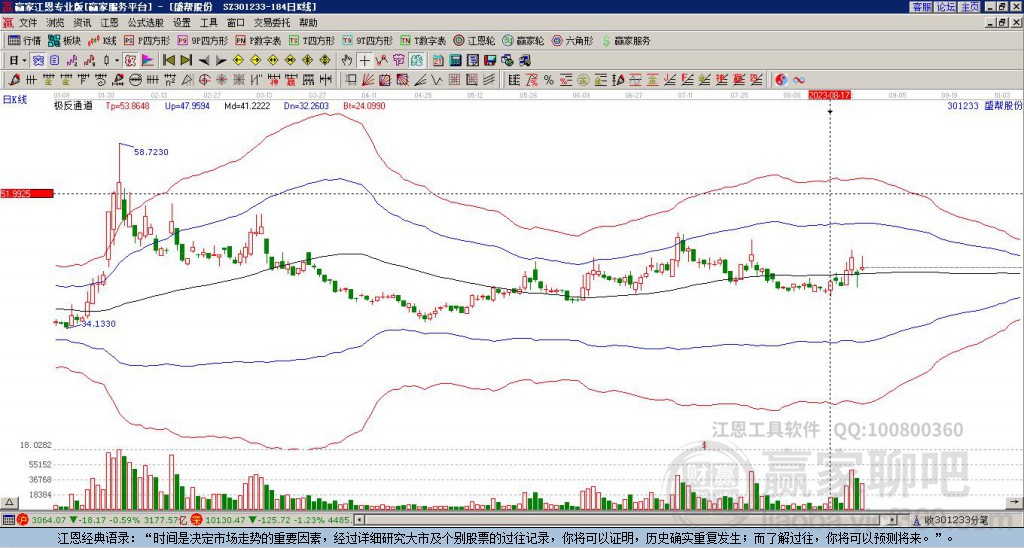Click the keyboard grid icon in status bar

8,520
